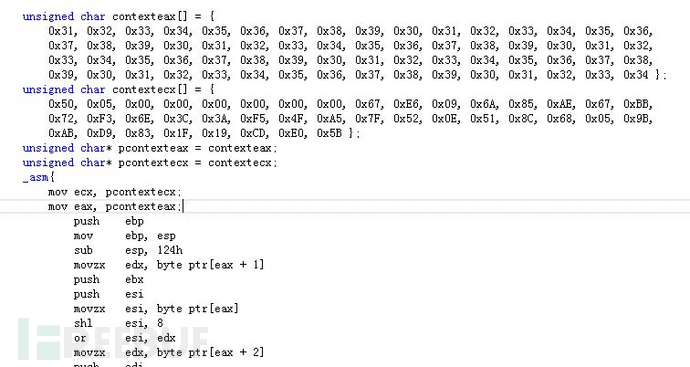Screen dimensions: 690x367
Task: Place cursor on the _asm keyword
Action: [36, 177]
